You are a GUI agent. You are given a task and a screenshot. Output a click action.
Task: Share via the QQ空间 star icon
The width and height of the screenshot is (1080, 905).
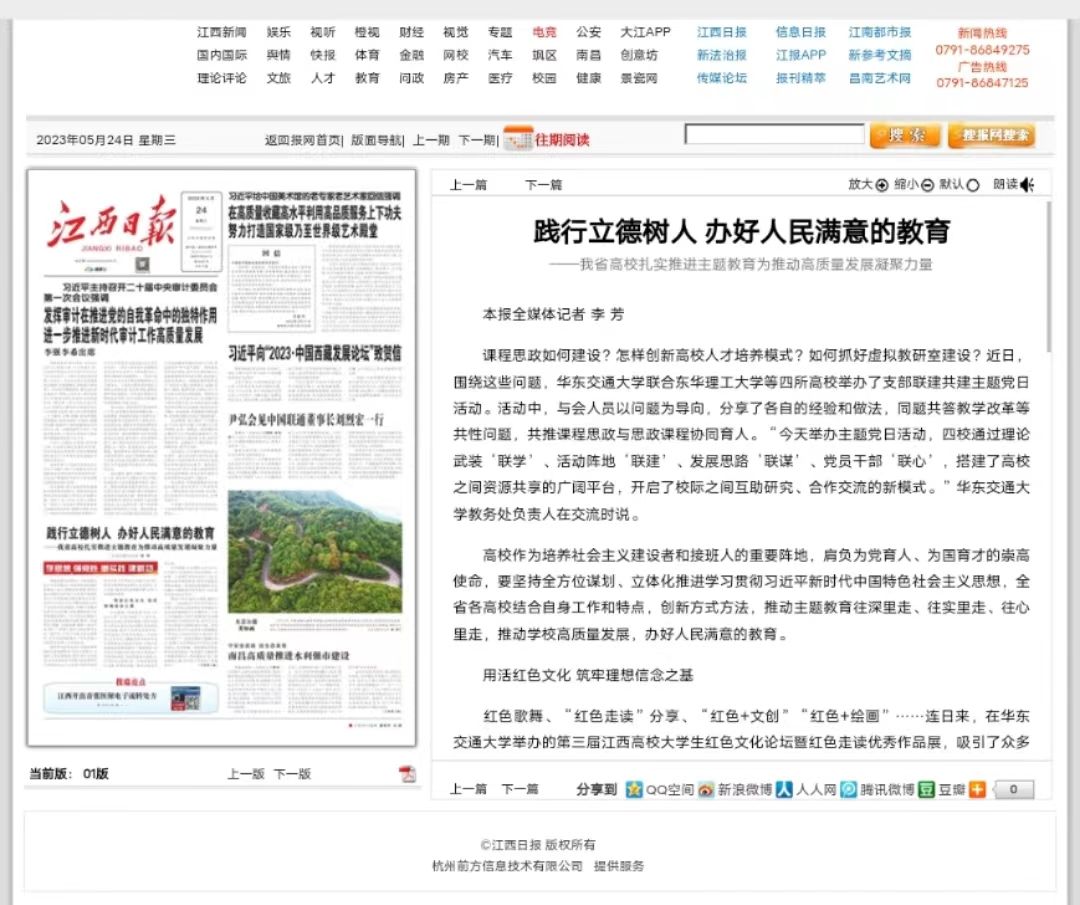[x=634, y=789]
